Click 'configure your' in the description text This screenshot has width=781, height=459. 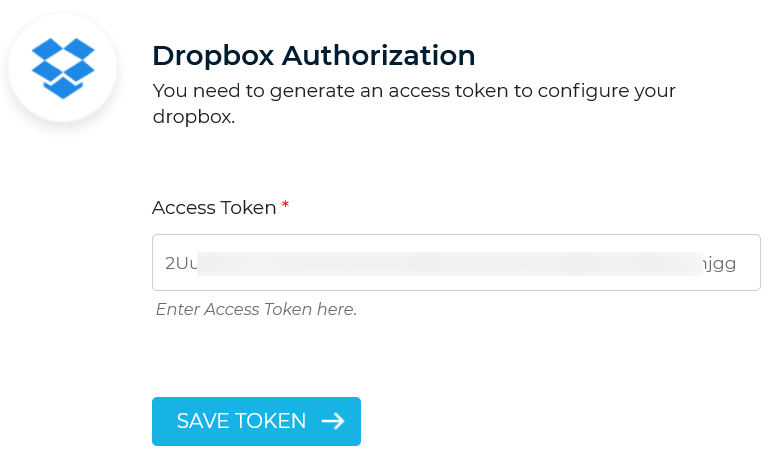(x=607, y=92)
